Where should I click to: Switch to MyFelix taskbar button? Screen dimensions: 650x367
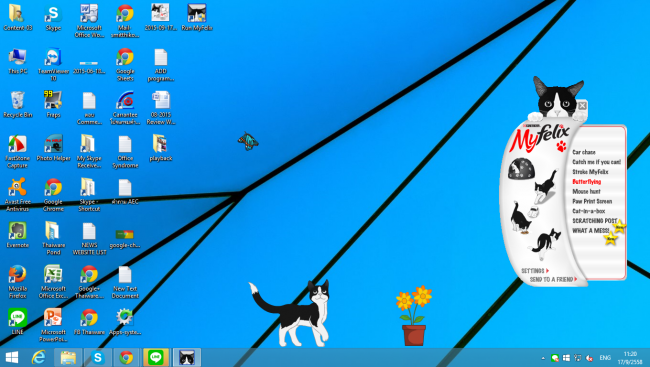pyautogui.click(x=187, y=357)
